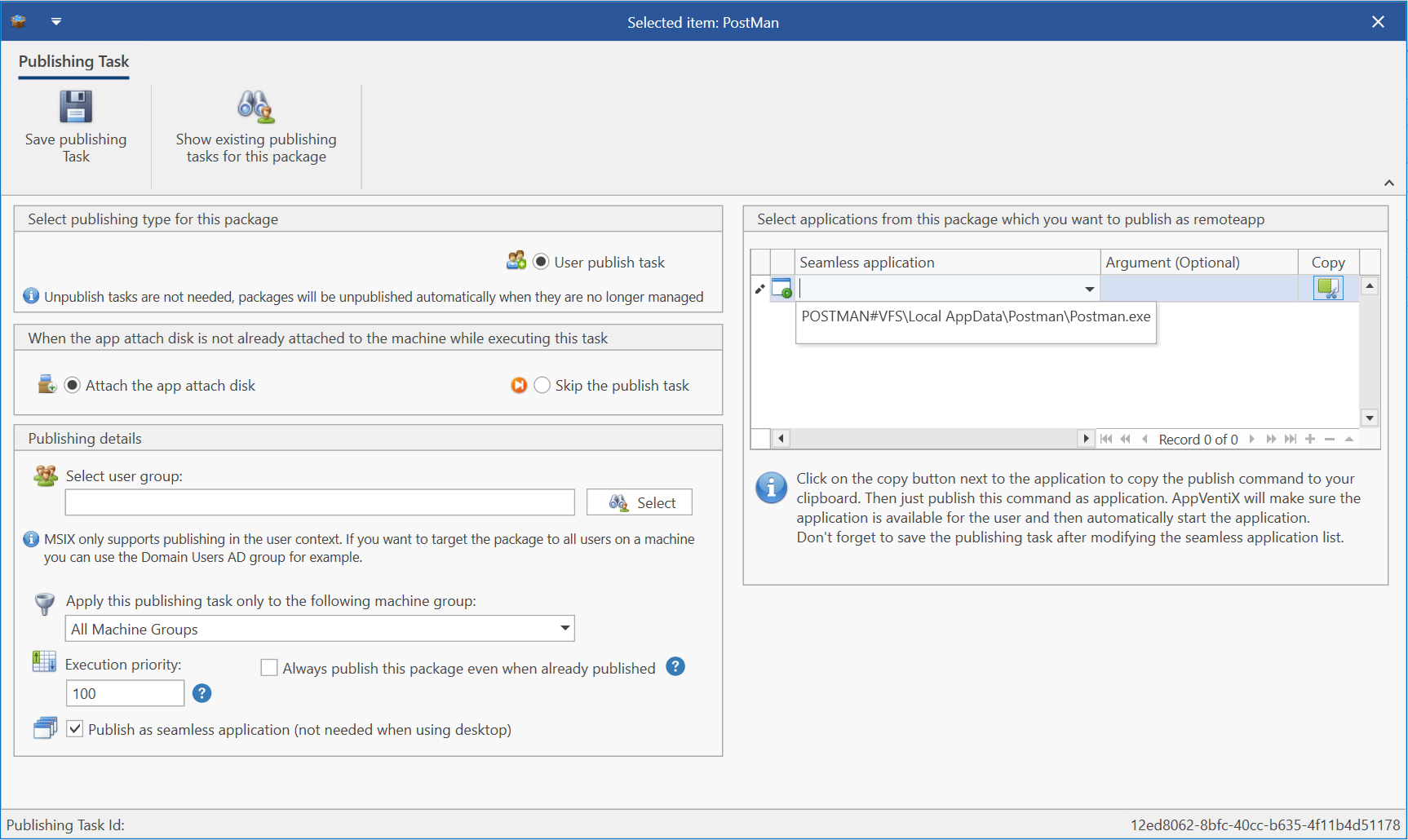Show existing publishing tasks for this package
1408x840 pixels.
(x=255, y=107)
